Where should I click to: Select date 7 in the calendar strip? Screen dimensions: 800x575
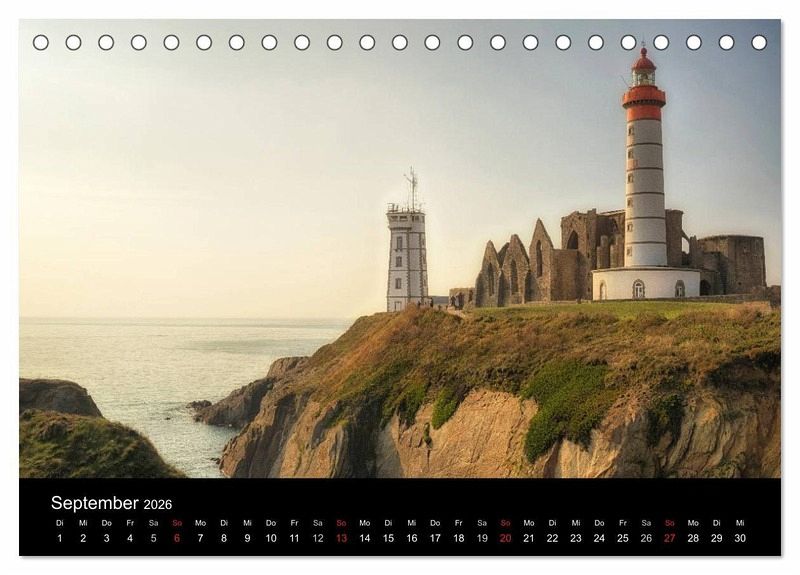pos(201,538)
